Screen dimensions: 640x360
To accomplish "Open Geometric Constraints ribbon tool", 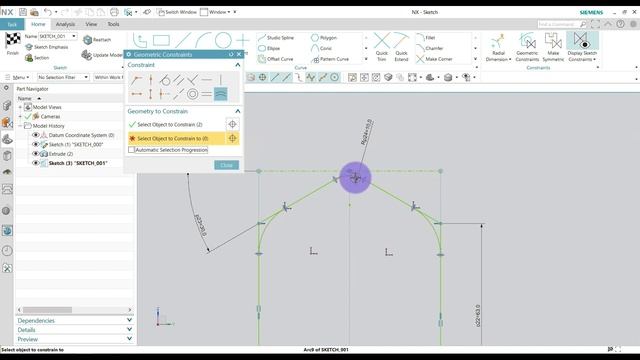I will (x=527, y=47).
